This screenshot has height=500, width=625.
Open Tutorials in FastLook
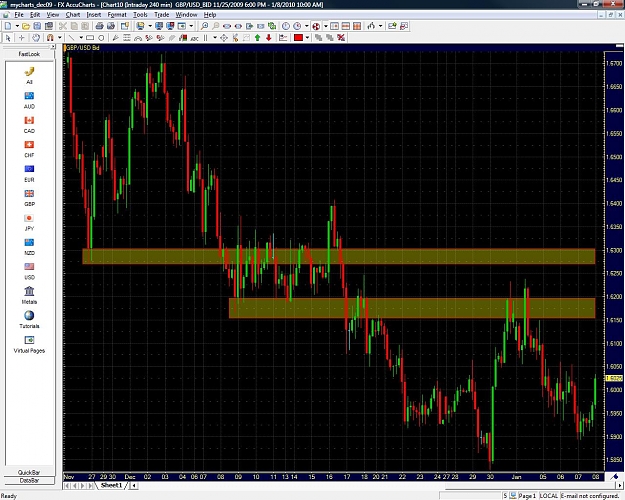coord(29,319)
